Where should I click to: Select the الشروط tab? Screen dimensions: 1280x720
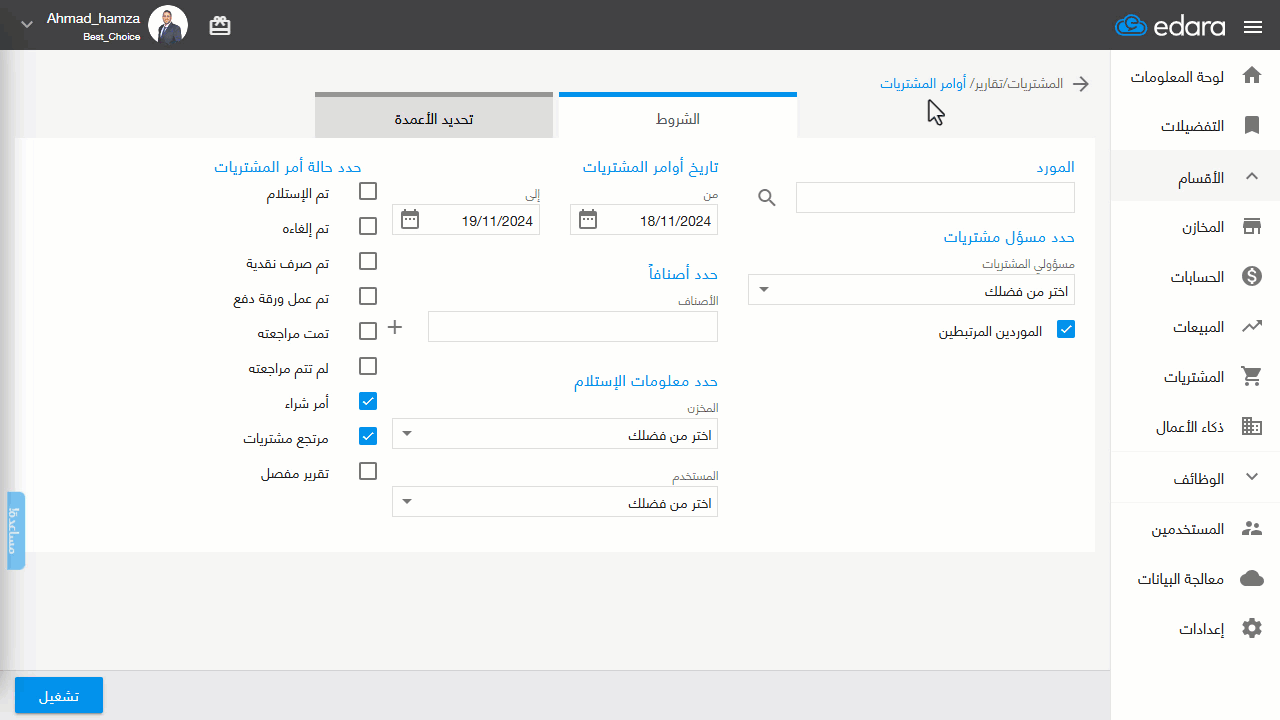click(678, 116)
